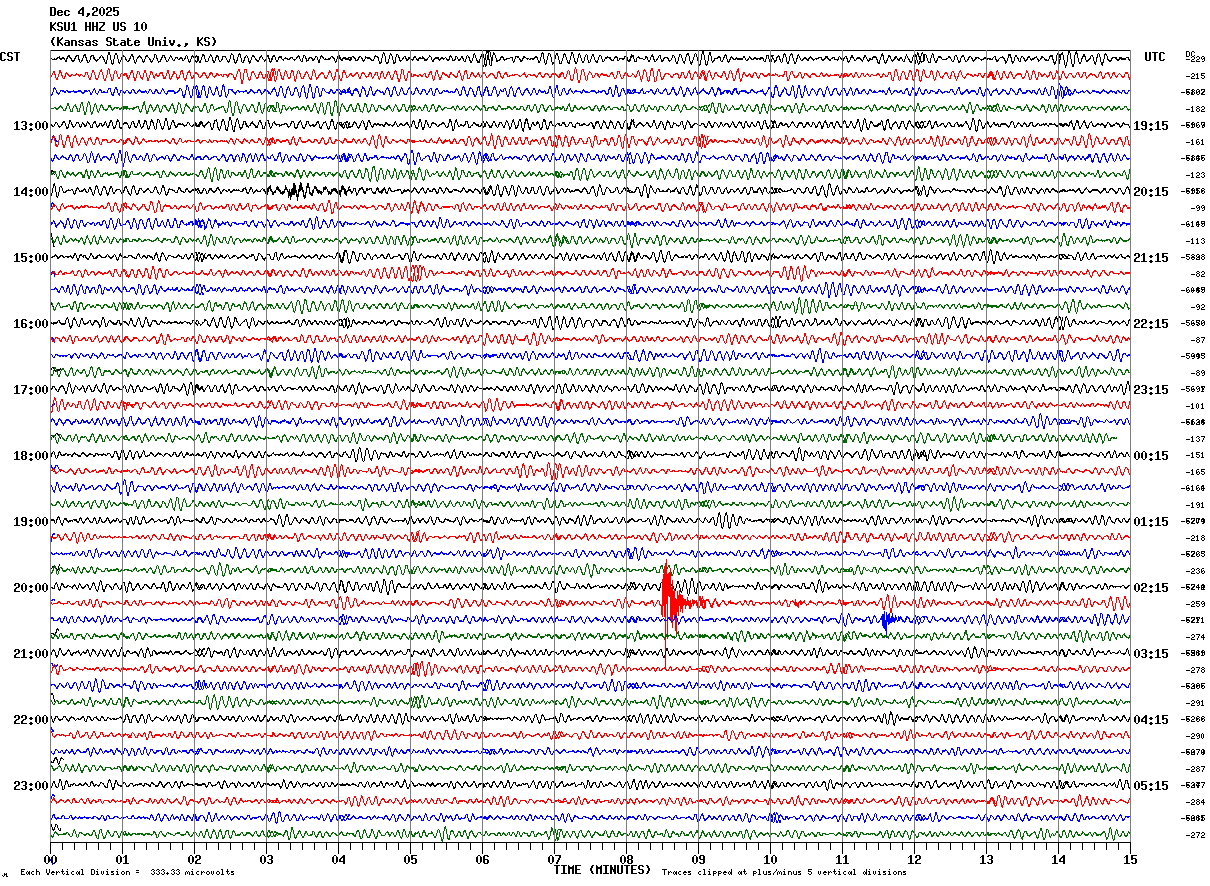Click the 22:15 UTC time label
Screen dimensions: 1210x886
pos(1151,324)
